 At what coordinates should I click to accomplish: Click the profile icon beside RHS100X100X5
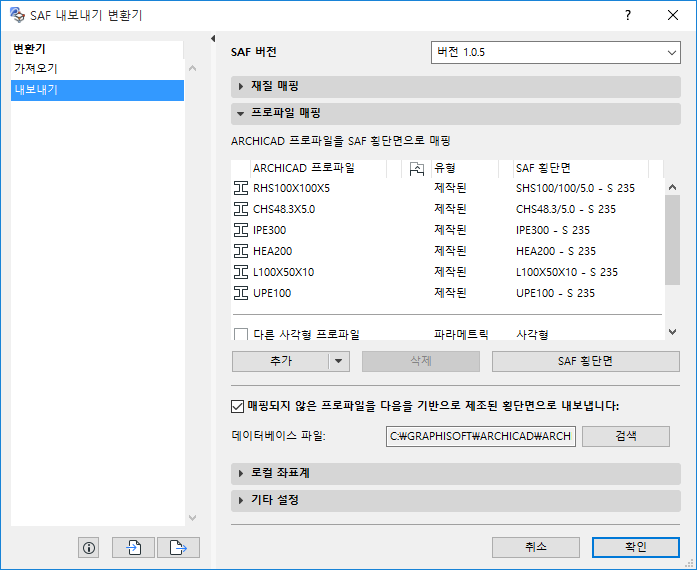240,188
